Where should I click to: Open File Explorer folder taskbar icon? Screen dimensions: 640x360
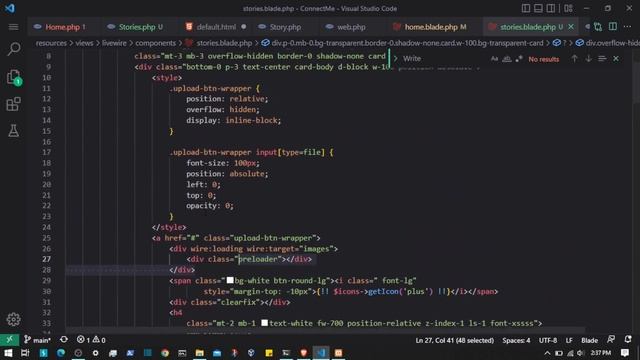tap(200, 353)
